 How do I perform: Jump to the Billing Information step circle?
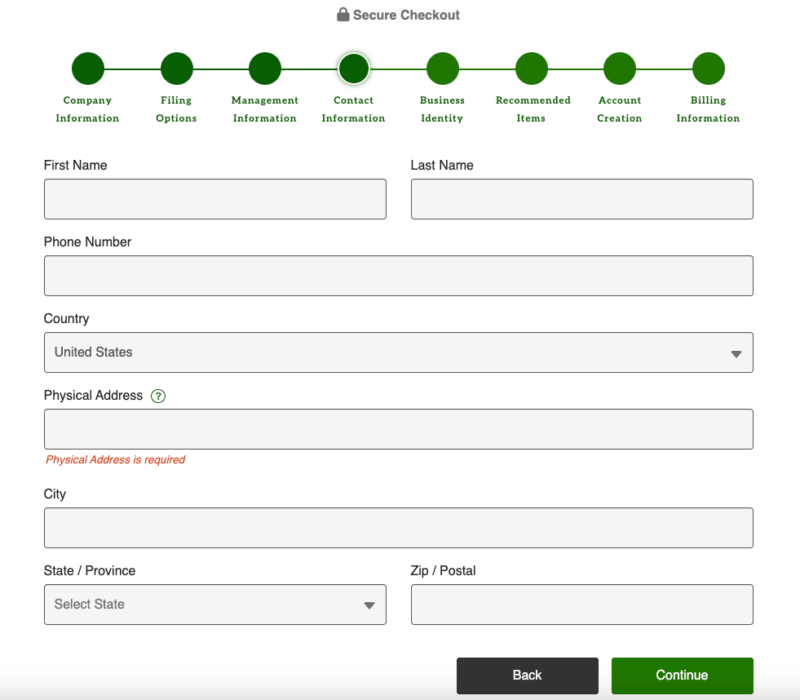click(x=708, y=68)
